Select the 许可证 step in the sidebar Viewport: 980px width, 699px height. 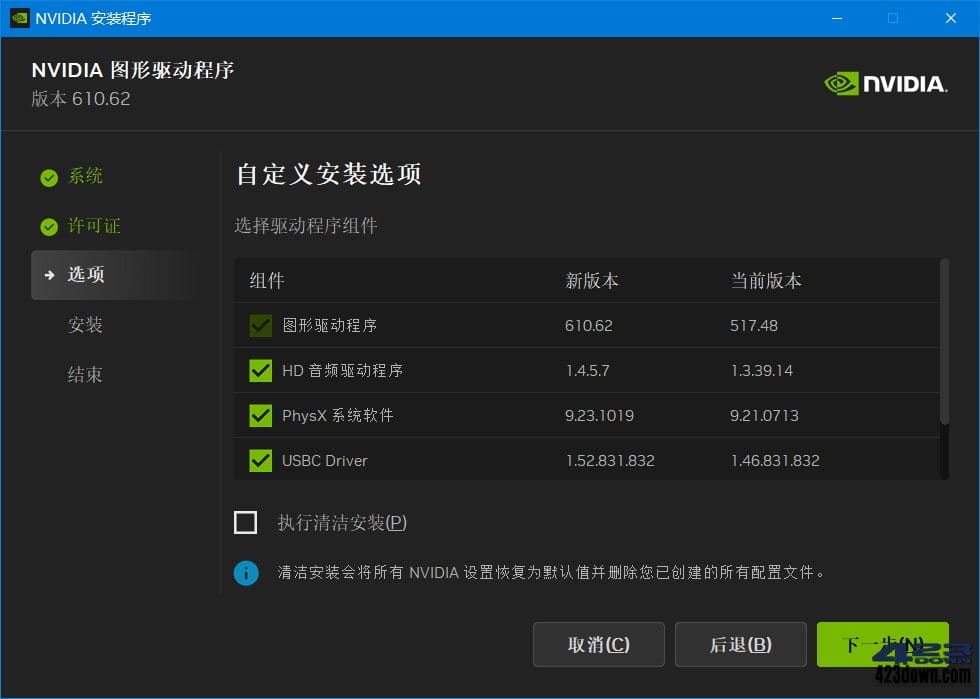pos(94,226)
